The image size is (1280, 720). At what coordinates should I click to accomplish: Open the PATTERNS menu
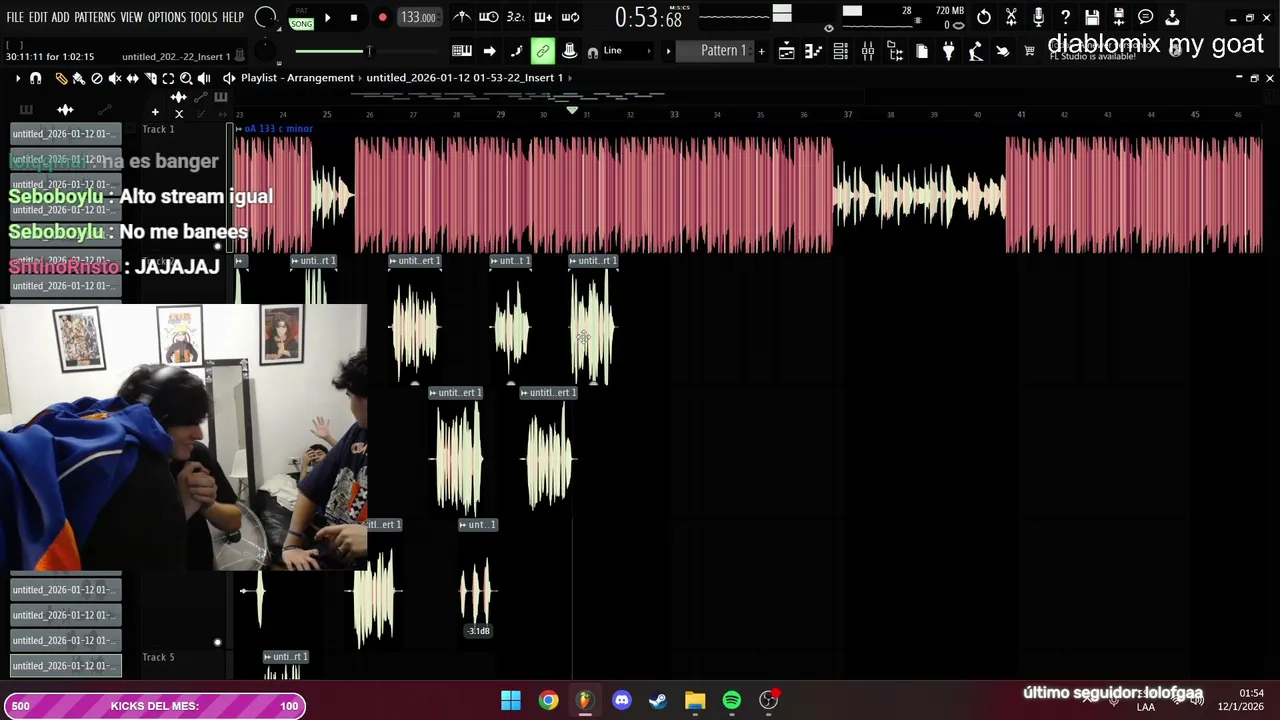tap(94, 17)
